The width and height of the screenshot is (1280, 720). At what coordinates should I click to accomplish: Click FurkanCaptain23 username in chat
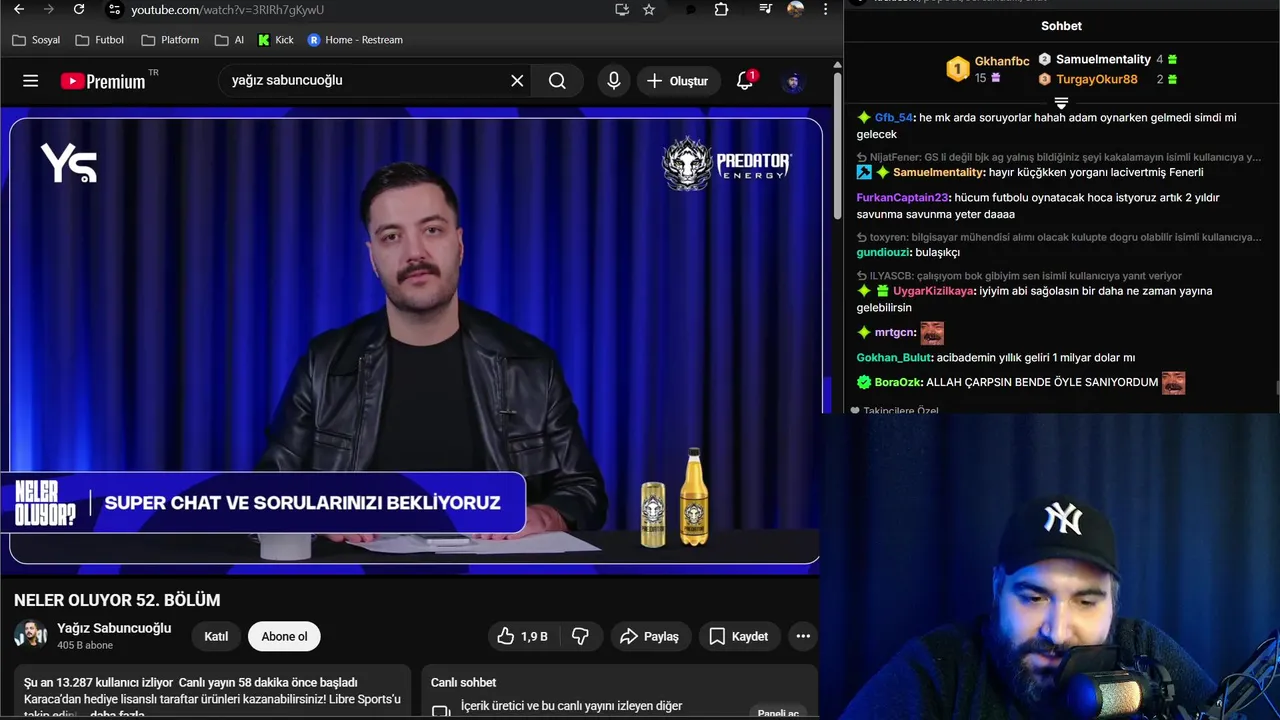pyautogui.click(x=902, y=197)
